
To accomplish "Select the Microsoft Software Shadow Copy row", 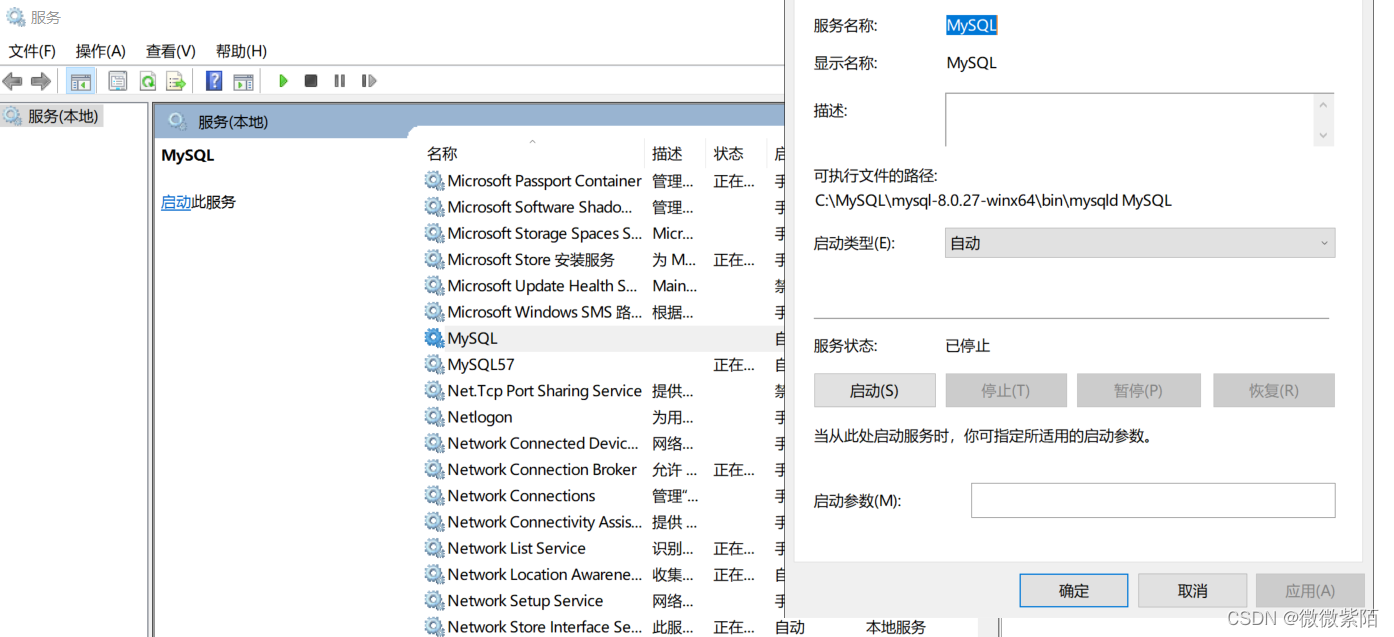I will click(603, 207).
